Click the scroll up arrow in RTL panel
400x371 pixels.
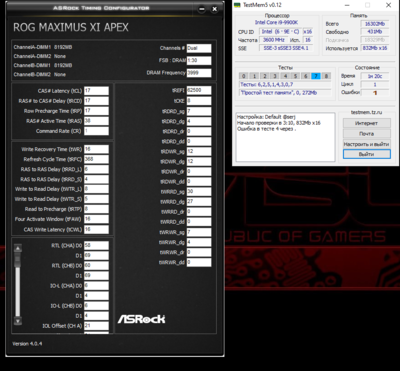18,248
